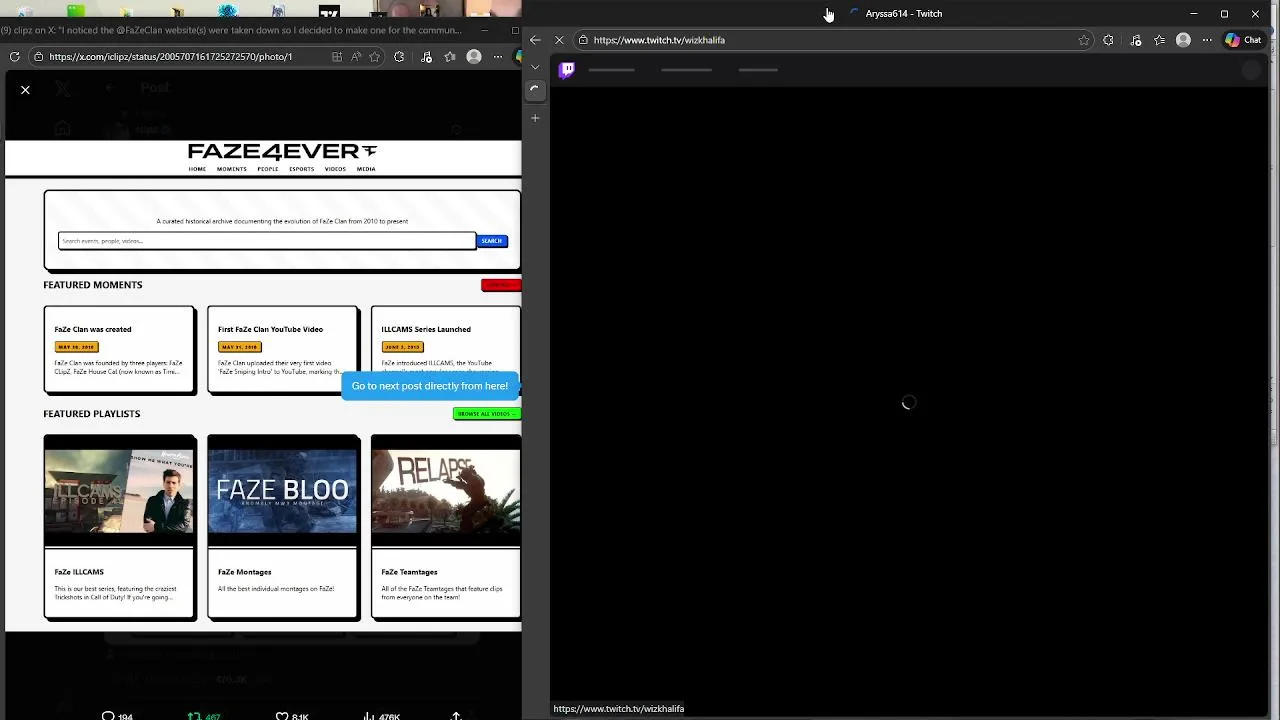Screen dimensions: 1280x720
Task: Stop loading the Twitch page
Action: (x=559, y=40)
